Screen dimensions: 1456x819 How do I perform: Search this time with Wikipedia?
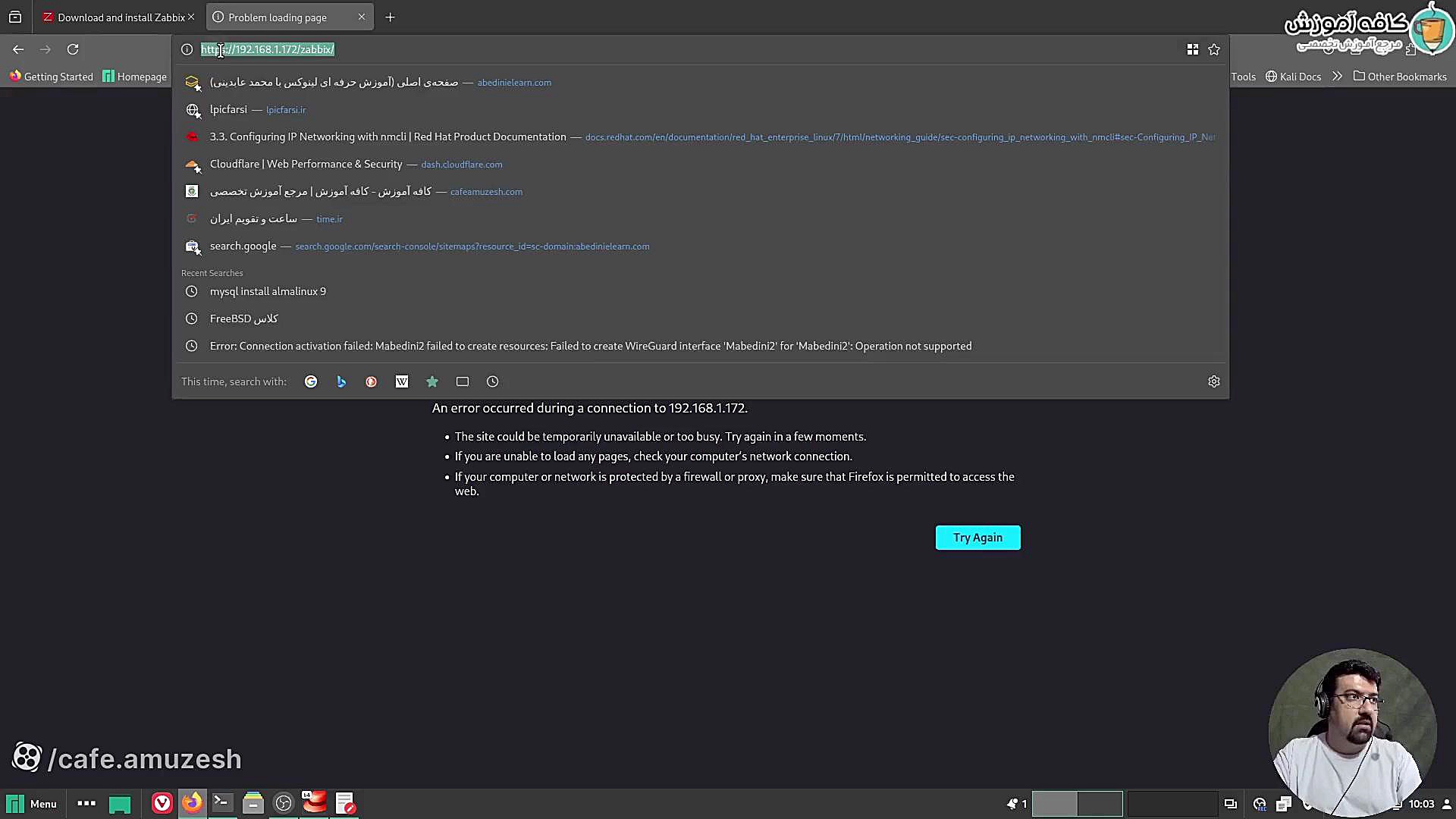(402, 381)
